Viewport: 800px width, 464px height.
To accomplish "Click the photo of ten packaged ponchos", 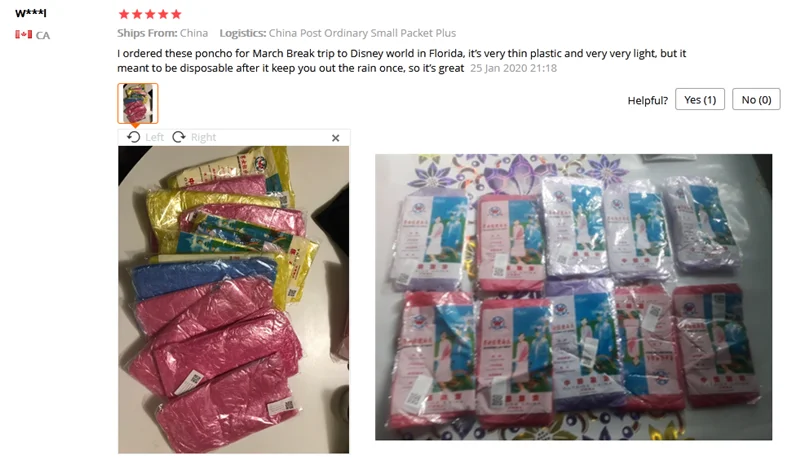I will coord(573,297).
